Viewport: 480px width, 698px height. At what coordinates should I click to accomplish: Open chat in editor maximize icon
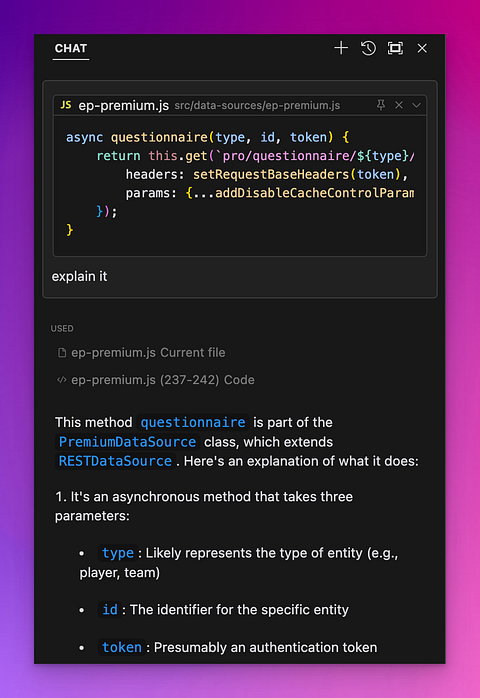(x=395, y=48)
